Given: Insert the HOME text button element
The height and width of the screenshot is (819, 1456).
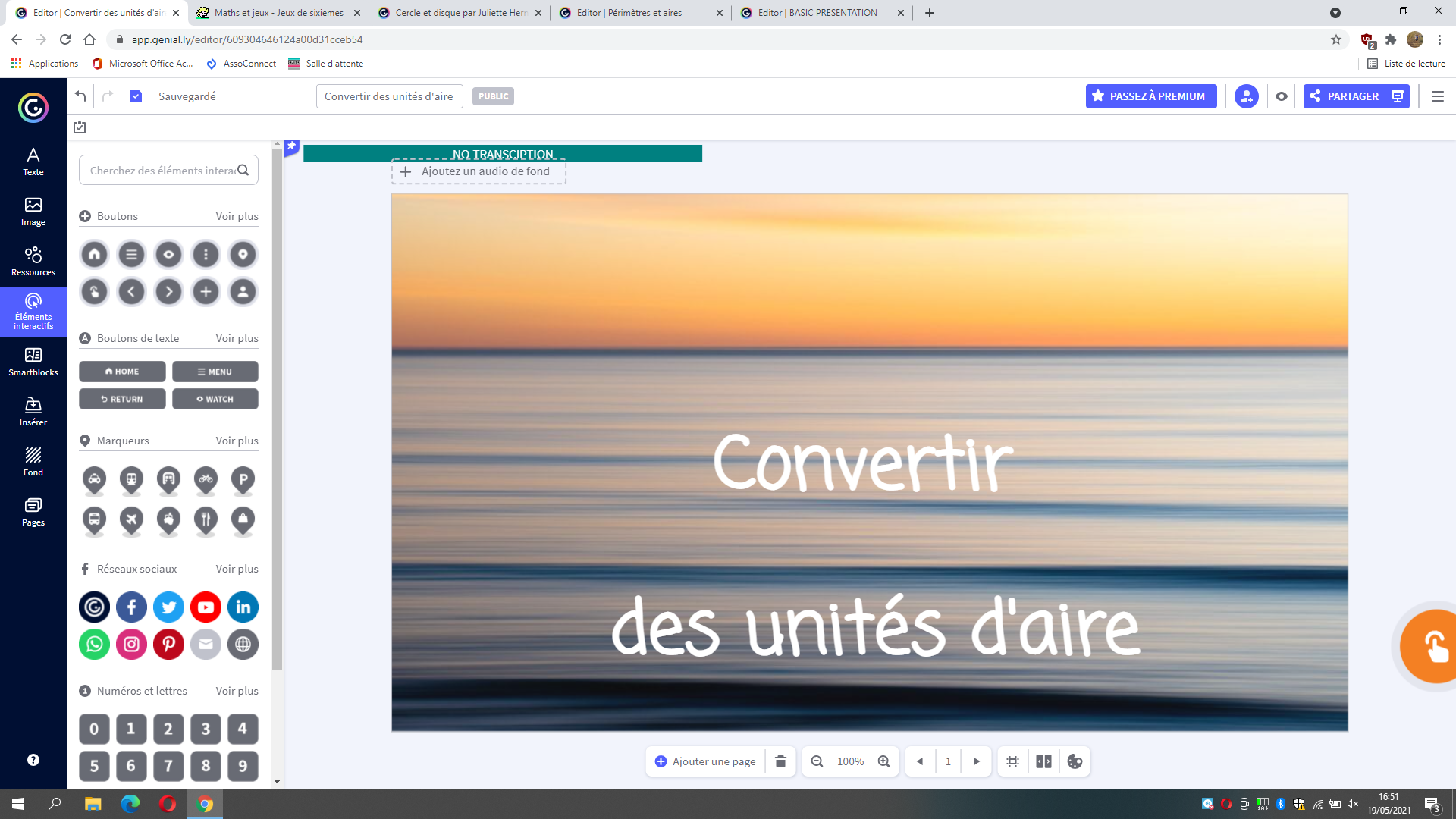Looking at the screenshot, I should pyautogui.click(x=122, y=371).
